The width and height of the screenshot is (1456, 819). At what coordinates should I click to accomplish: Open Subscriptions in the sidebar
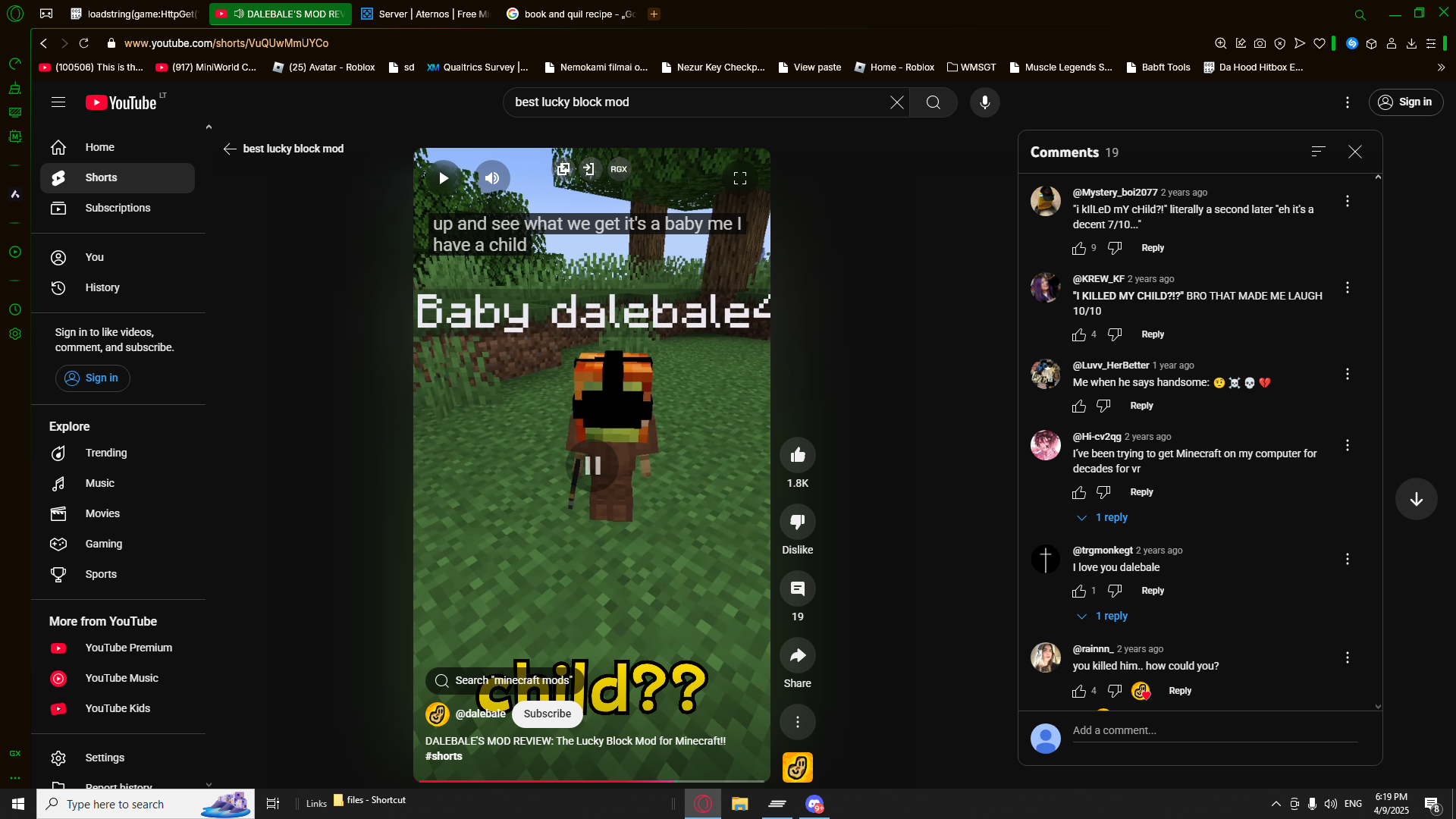click(x=118, y=208)
